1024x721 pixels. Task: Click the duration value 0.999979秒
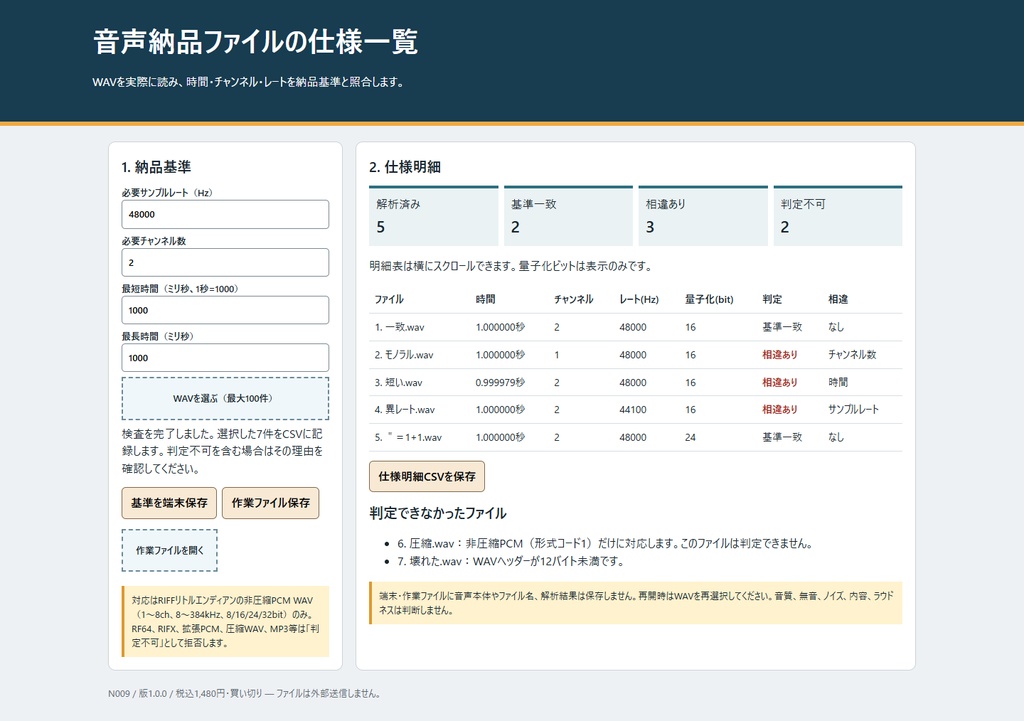click(500, 383)
